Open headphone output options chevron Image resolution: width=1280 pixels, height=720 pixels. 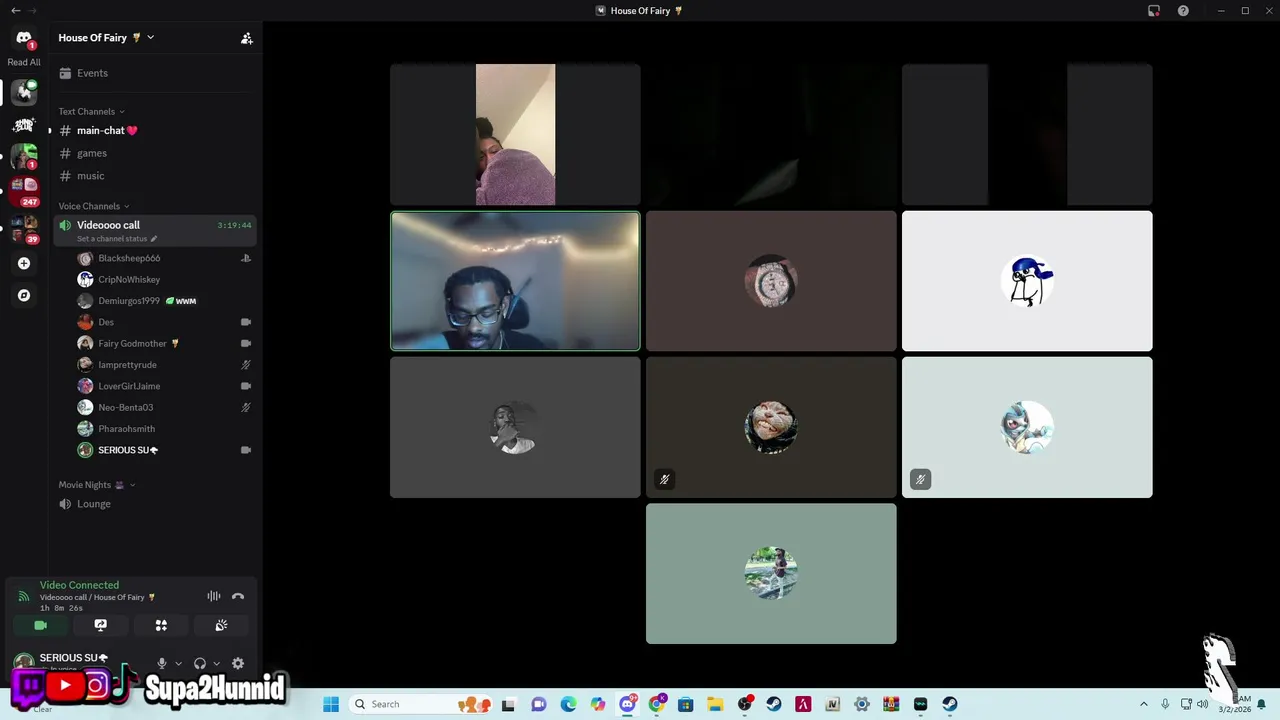[x=216, y=663]
